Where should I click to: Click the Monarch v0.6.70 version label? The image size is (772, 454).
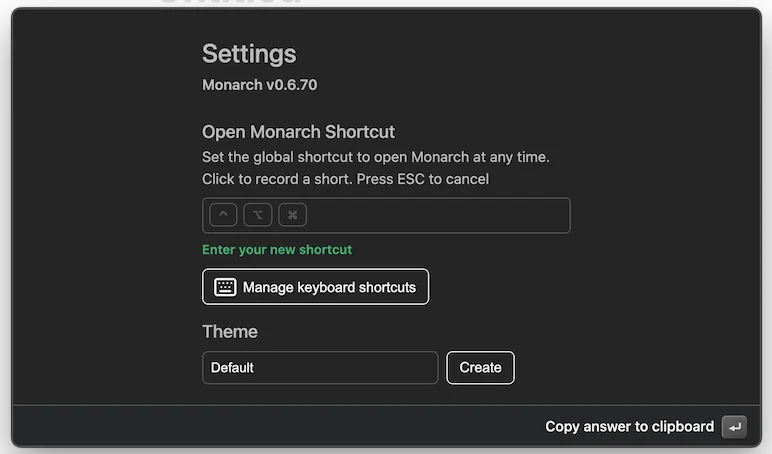[259, 85]
